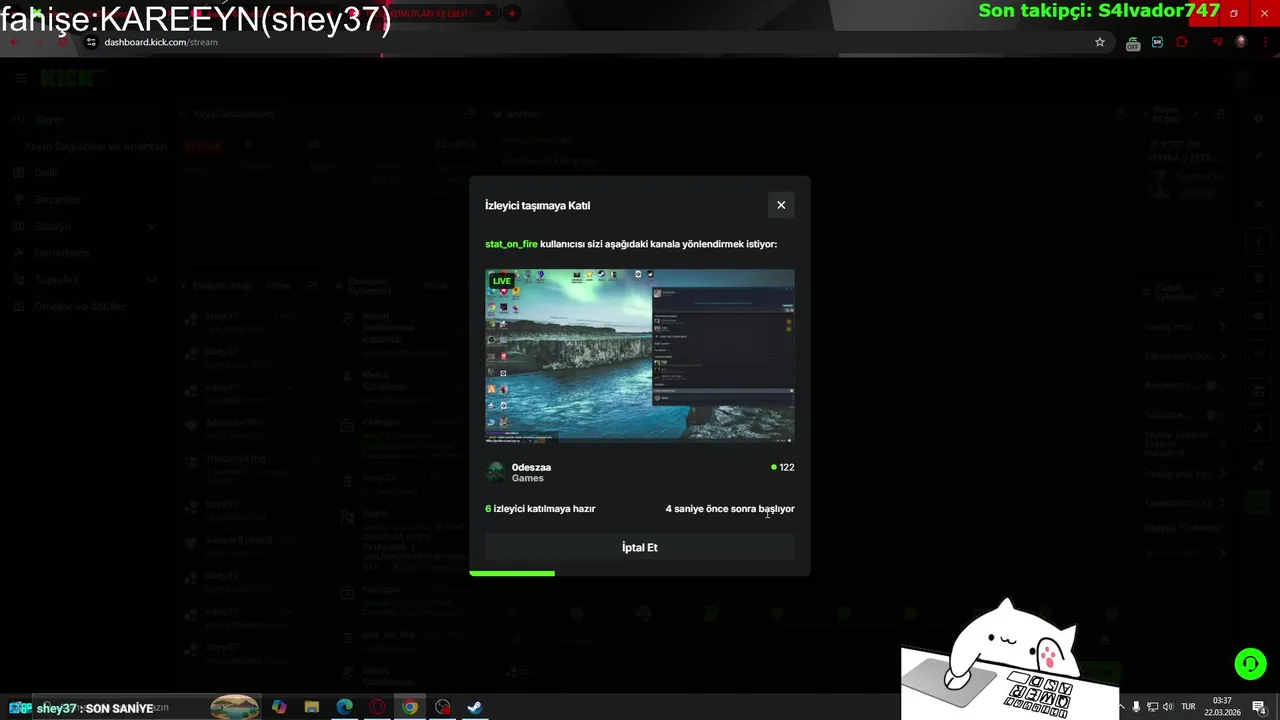Click "6 izleyici katılmaya hazır" text
The width and height of the screenshot is (1280, 720).
[540, 509]
